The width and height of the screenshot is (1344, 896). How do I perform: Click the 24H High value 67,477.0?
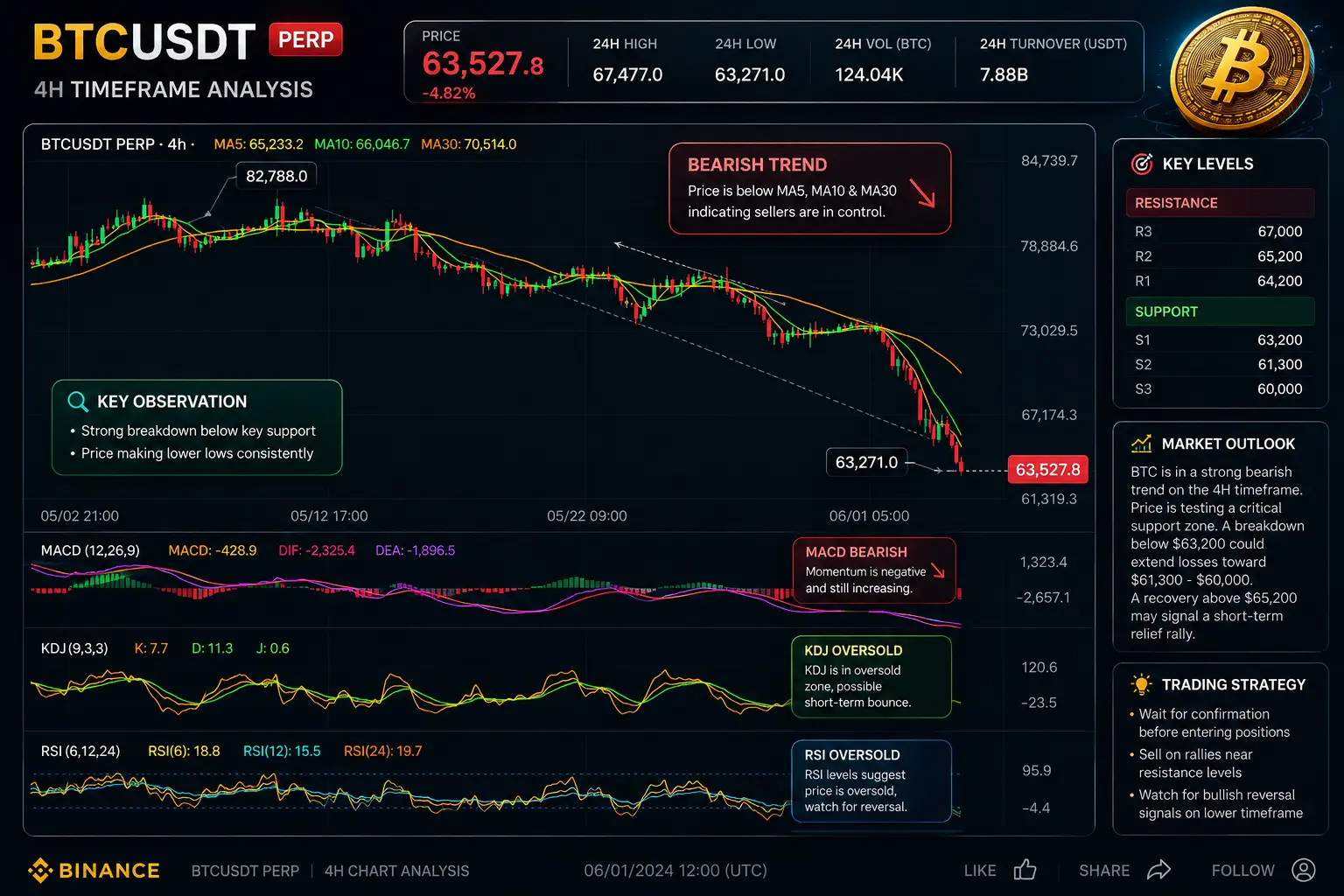click(627, 75)
